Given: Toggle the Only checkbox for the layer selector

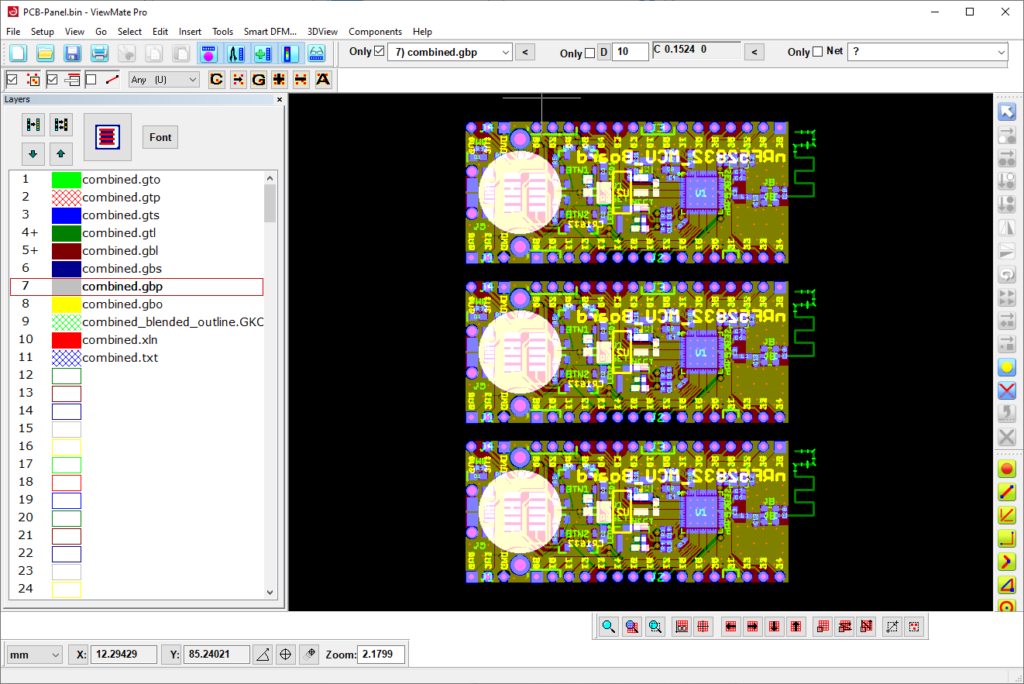Looking at the screenshot, I should 379,51.
